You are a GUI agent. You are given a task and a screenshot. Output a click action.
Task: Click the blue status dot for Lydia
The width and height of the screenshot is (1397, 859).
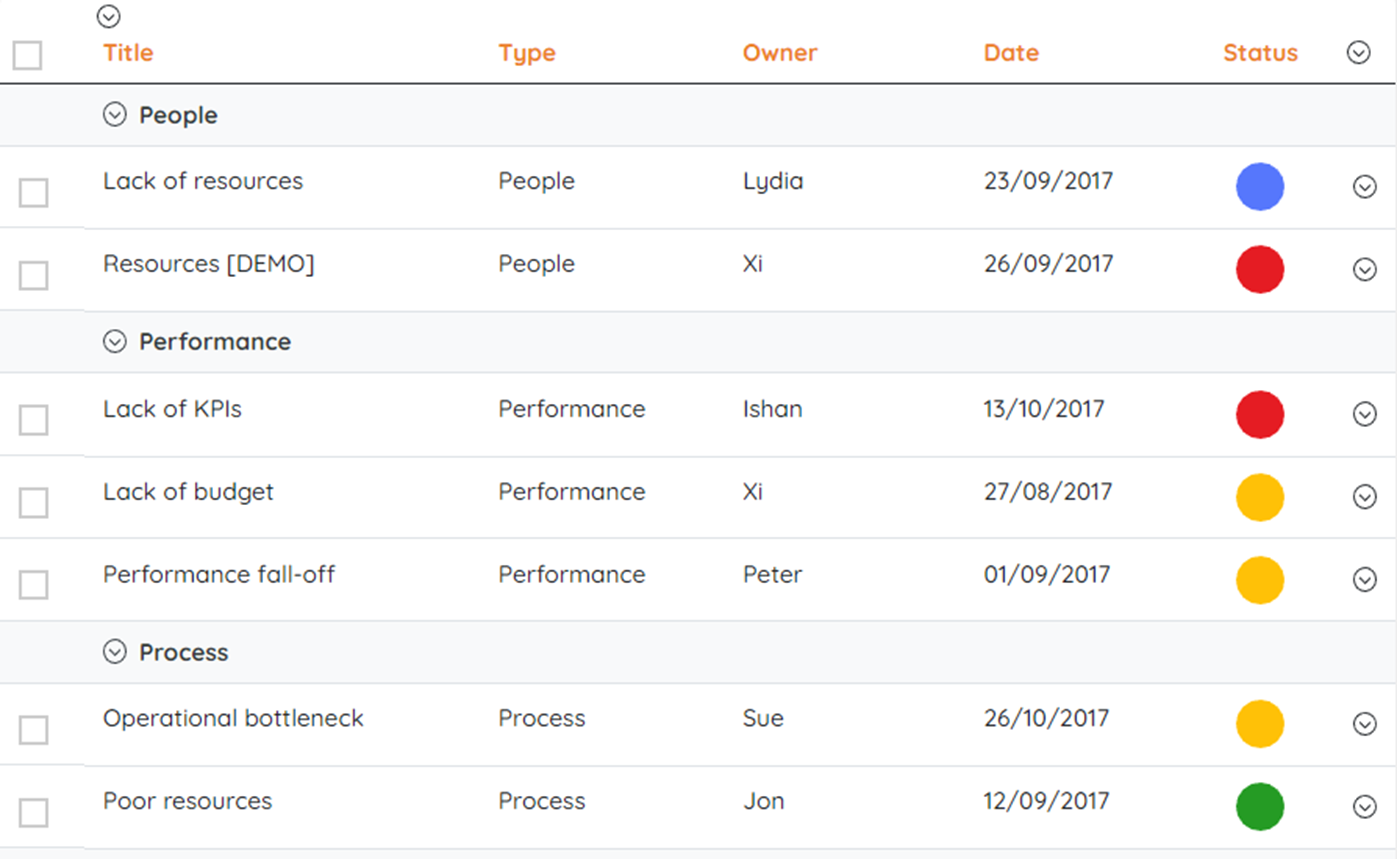(x=1260, y=187)
